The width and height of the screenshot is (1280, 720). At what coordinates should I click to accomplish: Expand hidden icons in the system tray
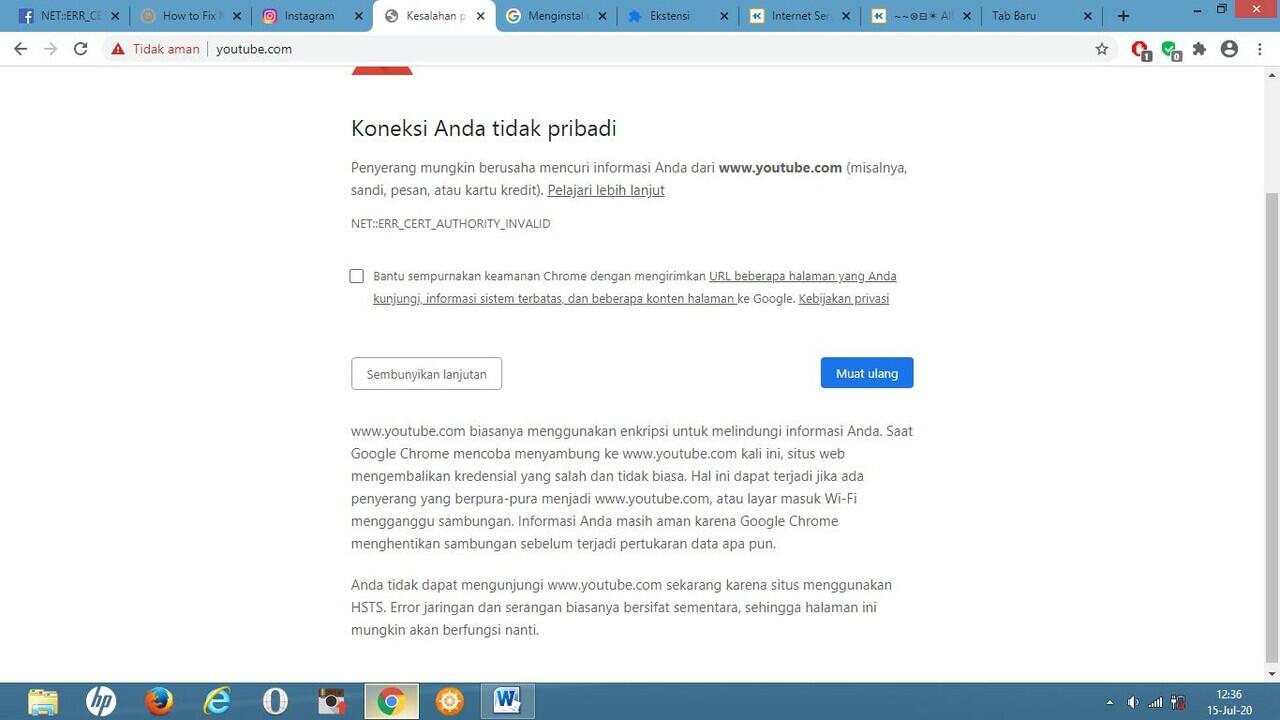pos(1109,702)
